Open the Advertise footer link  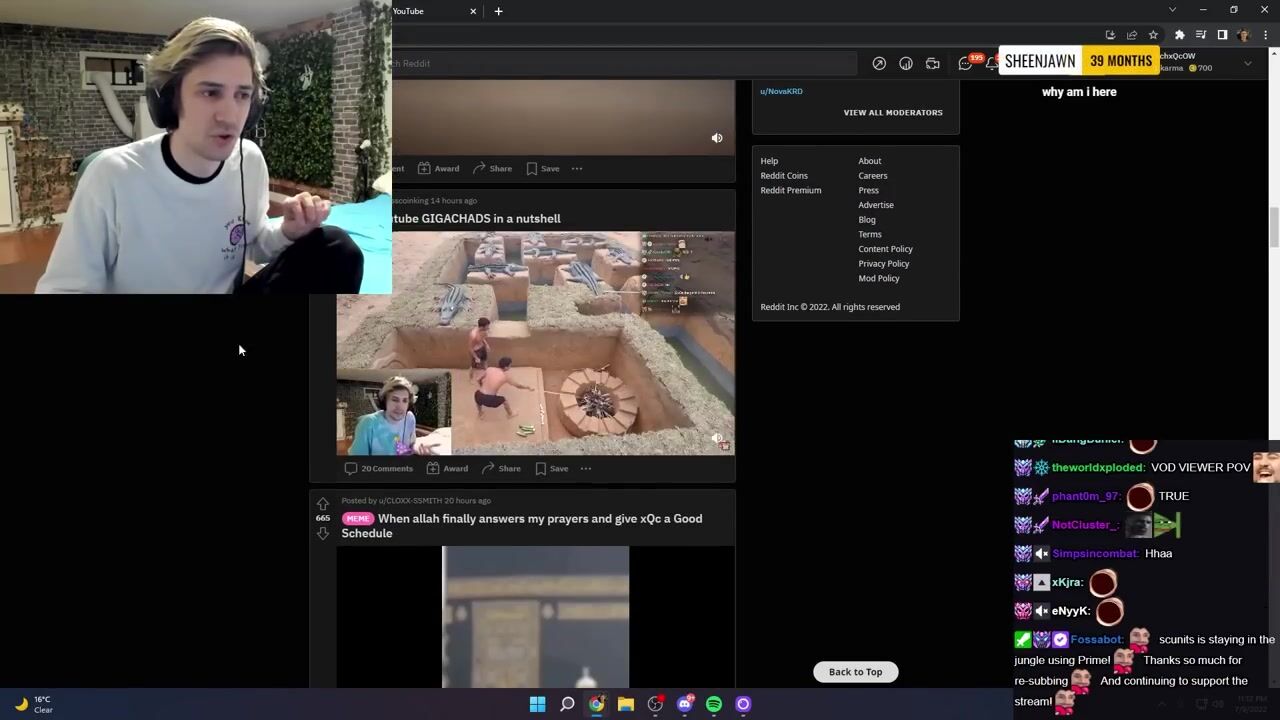point(876,205)
